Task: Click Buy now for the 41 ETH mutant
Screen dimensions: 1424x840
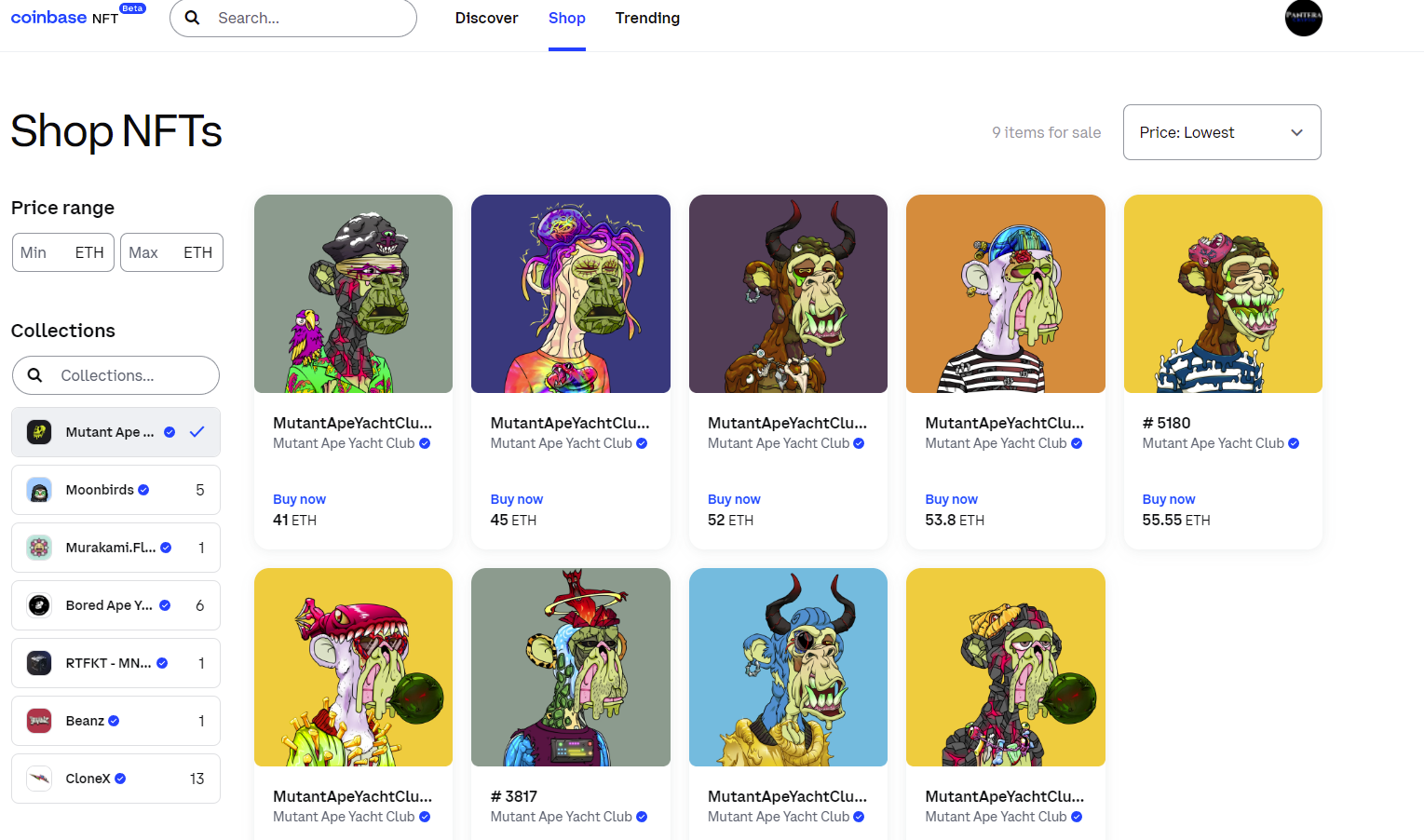Action: [x=299, y=499]
